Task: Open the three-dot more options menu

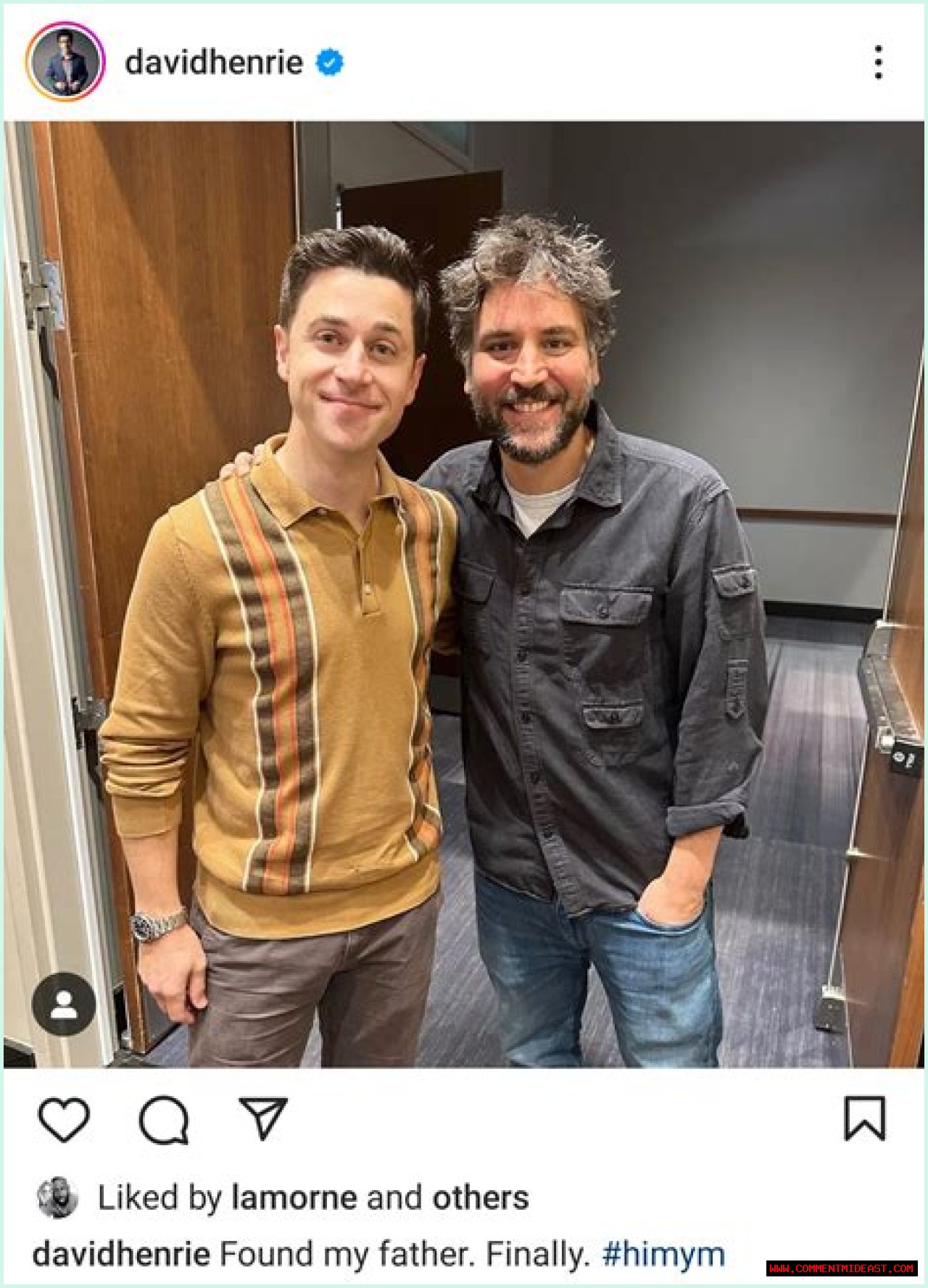Action: tap(878, 62)
